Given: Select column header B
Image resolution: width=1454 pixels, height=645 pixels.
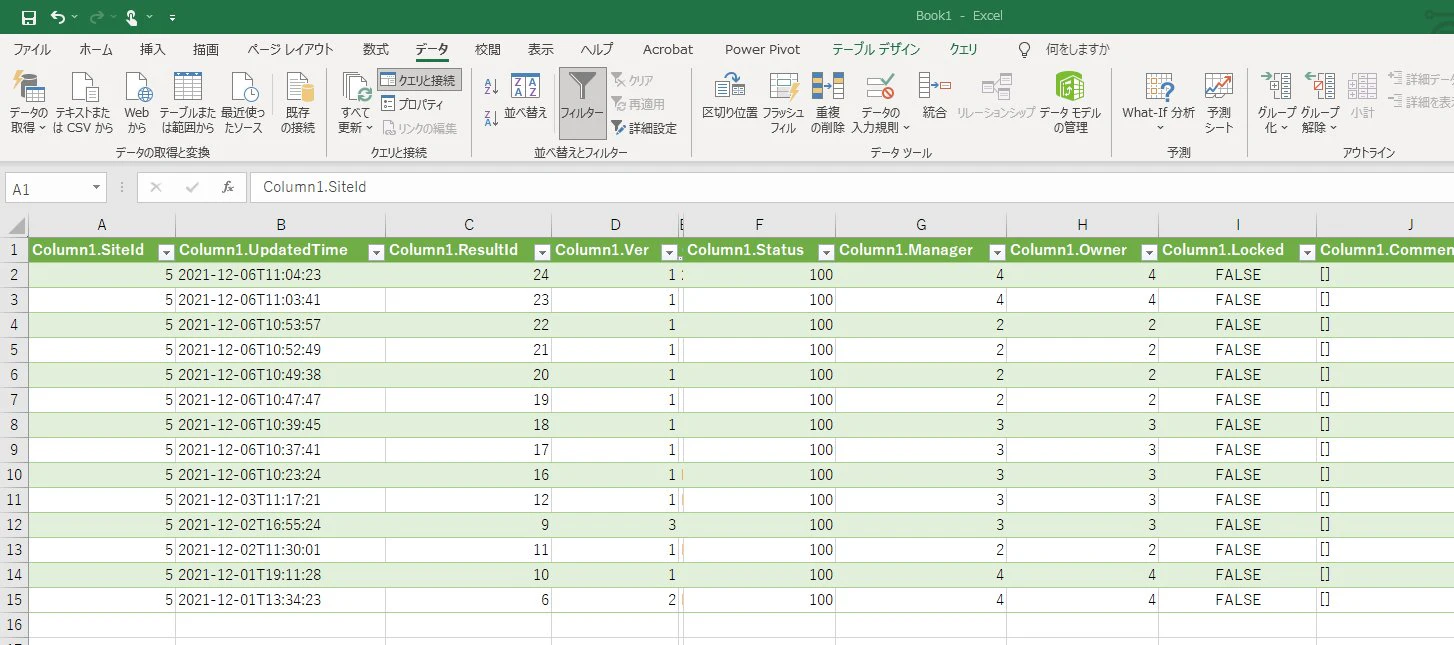Looking at the screenshot, I should (281, 225).
